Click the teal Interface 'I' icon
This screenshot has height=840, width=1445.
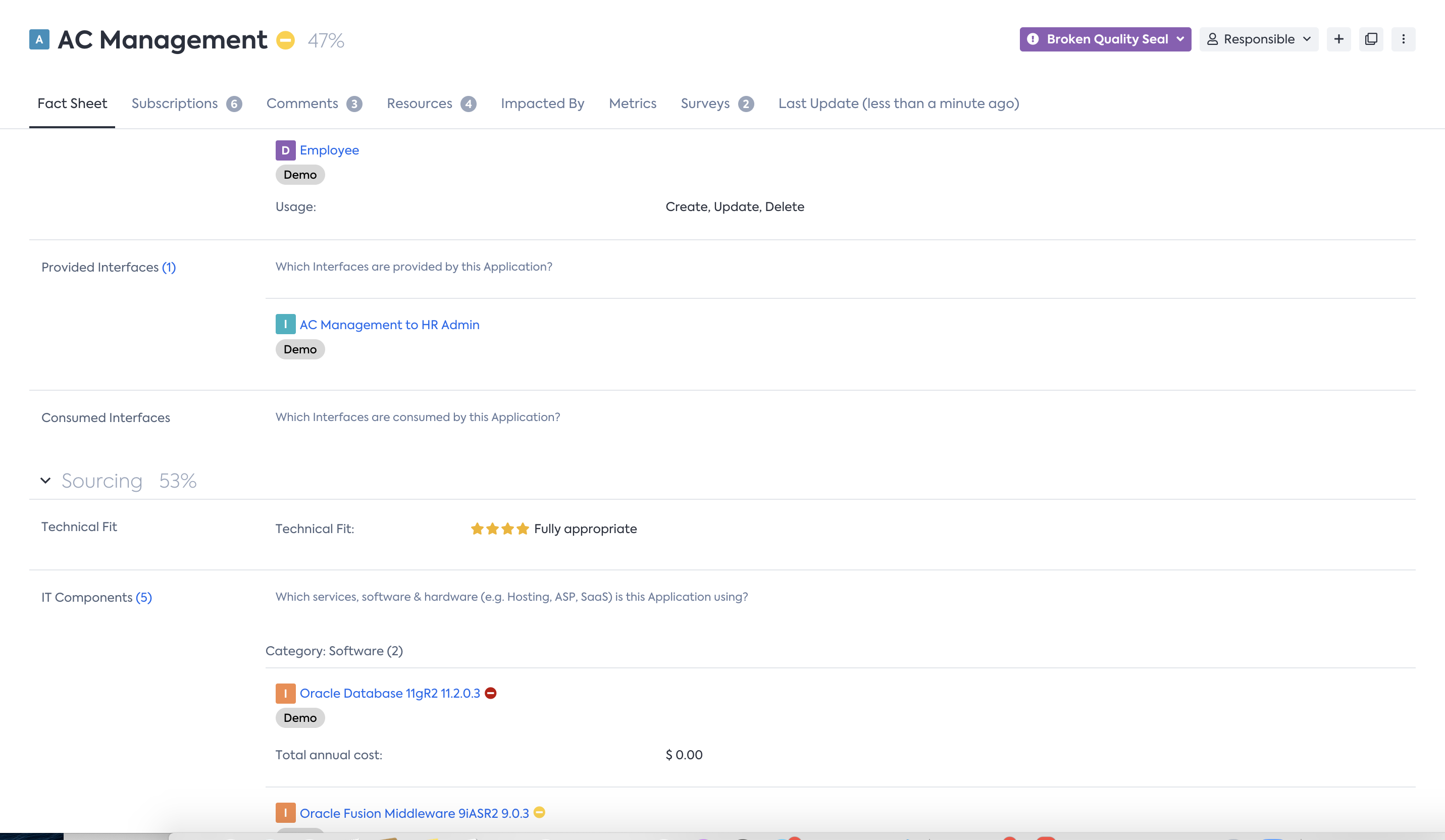pos(285,325)
